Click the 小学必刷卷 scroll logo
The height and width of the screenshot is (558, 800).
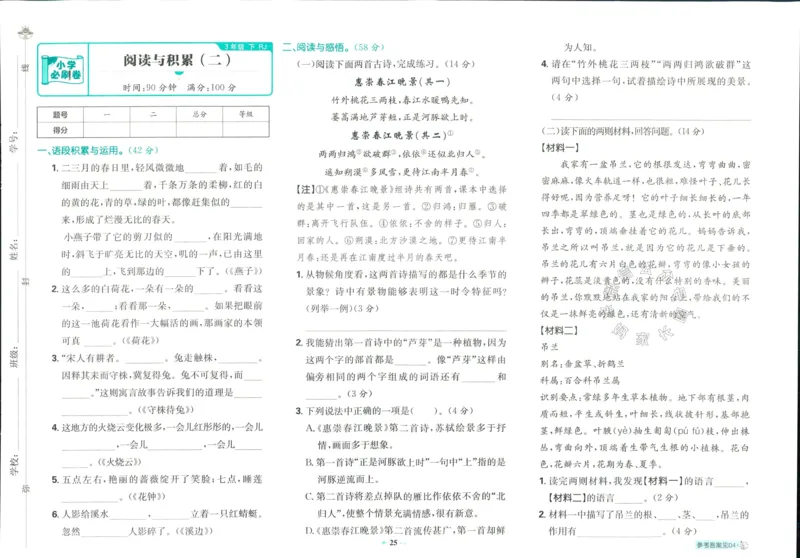[62, 70]
